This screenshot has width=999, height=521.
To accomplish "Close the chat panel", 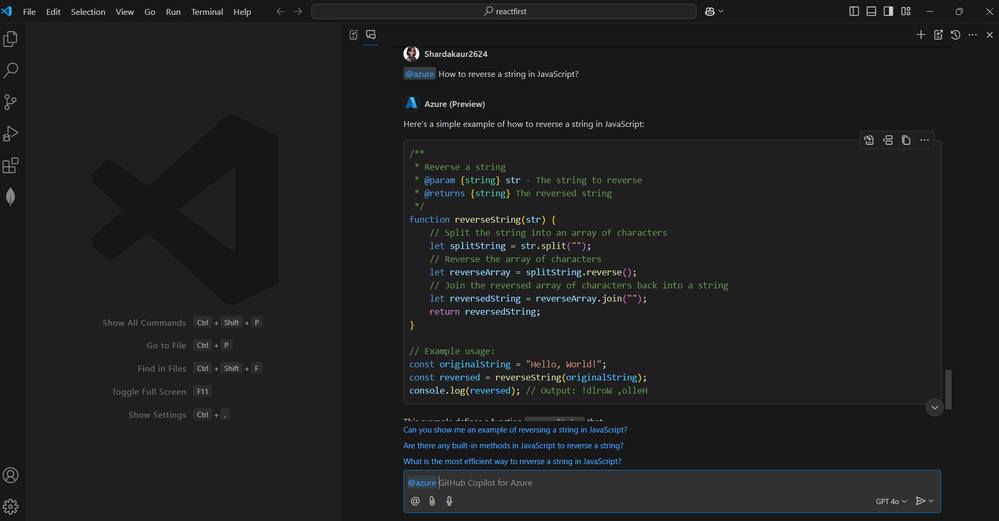I will (989, 35).
